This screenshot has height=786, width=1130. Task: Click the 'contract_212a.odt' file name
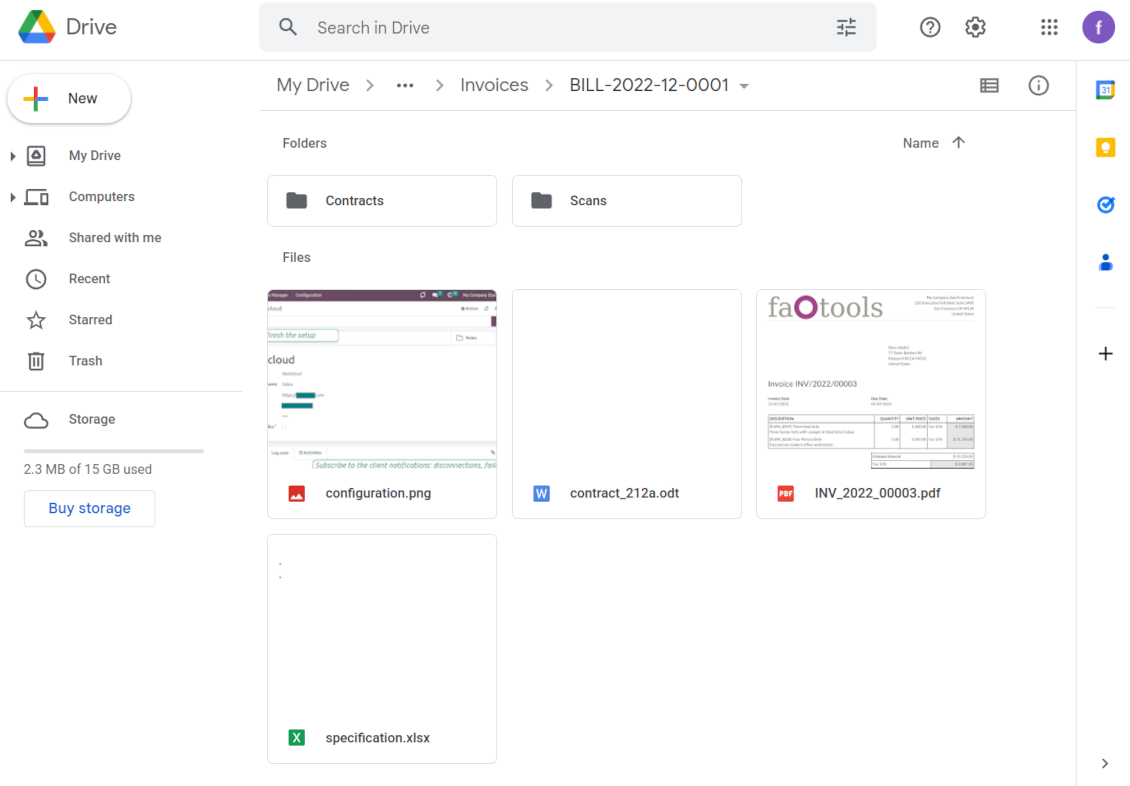624,494
